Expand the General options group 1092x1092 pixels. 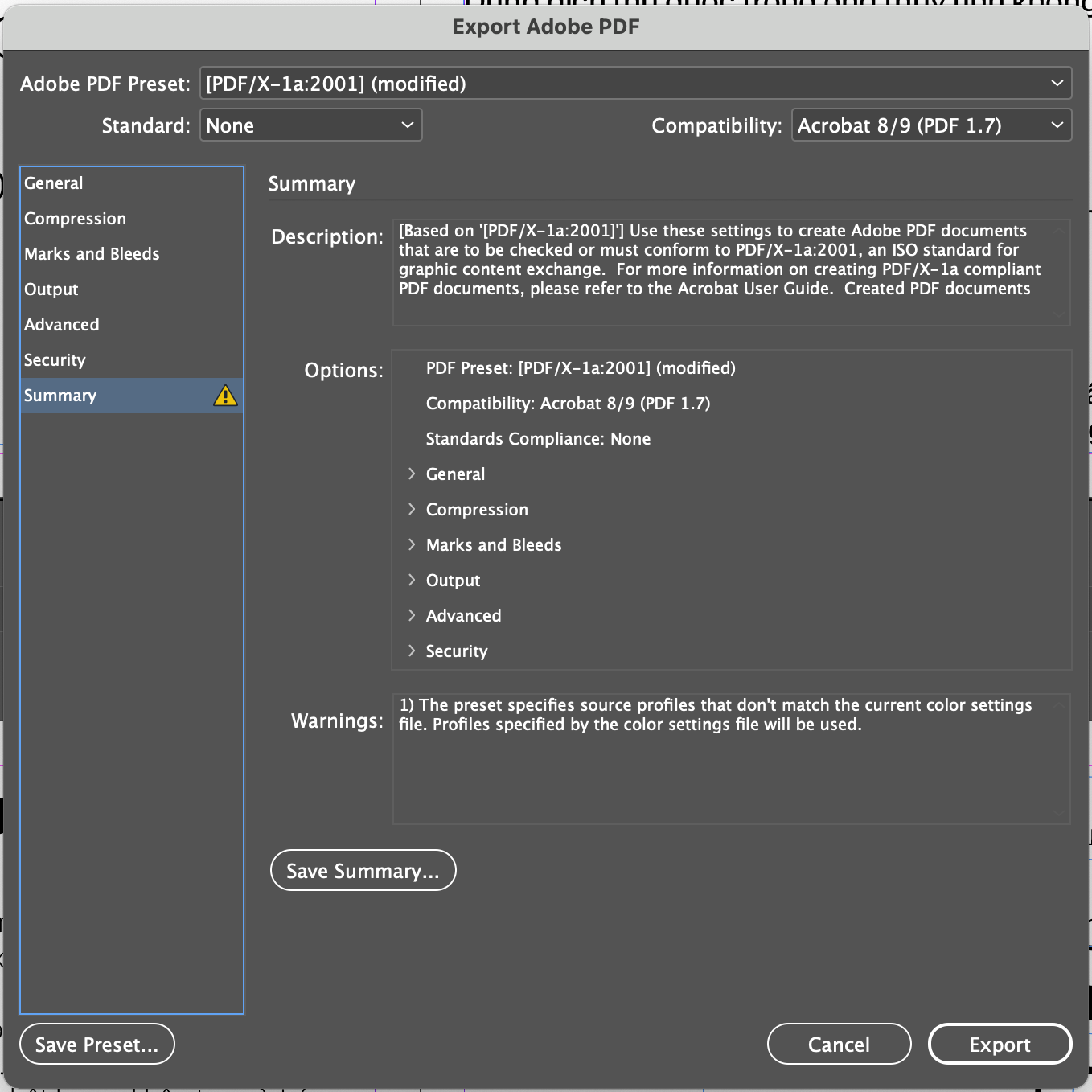(412, 474)
